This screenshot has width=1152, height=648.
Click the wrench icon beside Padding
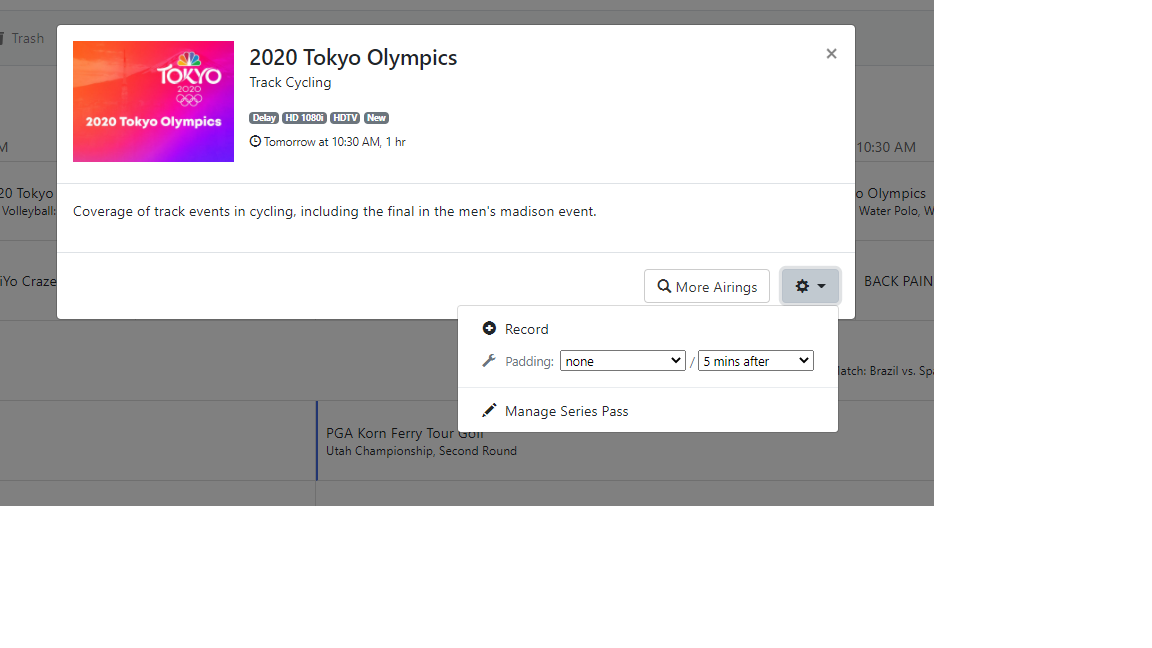(489, 361)
